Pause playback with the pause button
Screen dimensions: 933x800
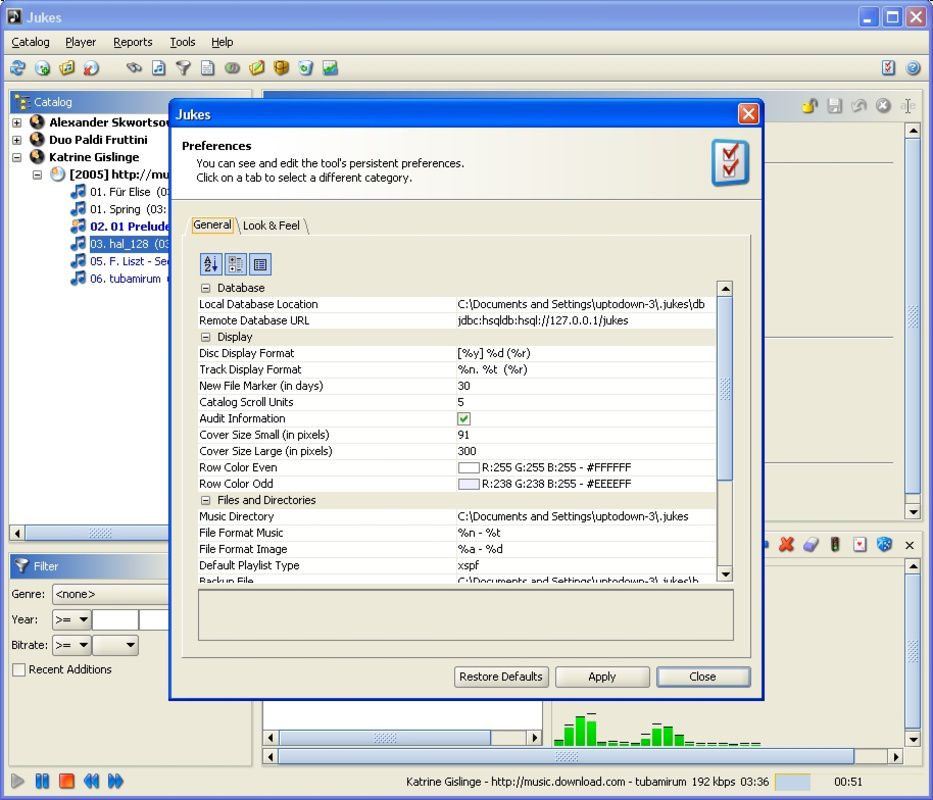pos(42,781)
